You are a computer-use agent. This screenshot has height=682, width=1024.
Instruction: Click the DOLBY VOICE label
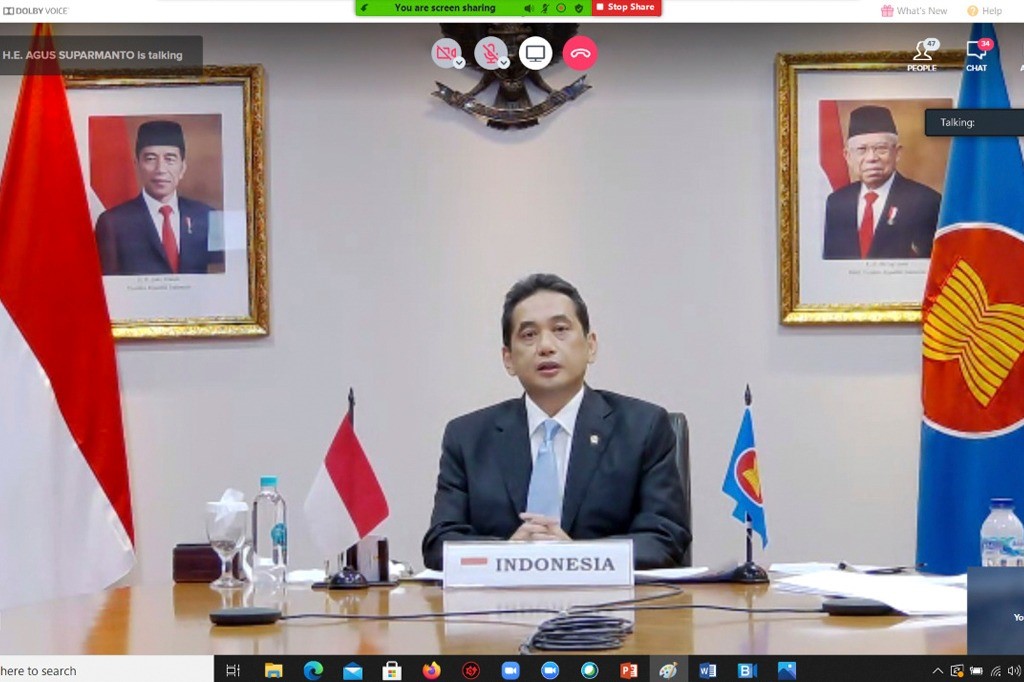pyautogui.click(x=34, y=10)
